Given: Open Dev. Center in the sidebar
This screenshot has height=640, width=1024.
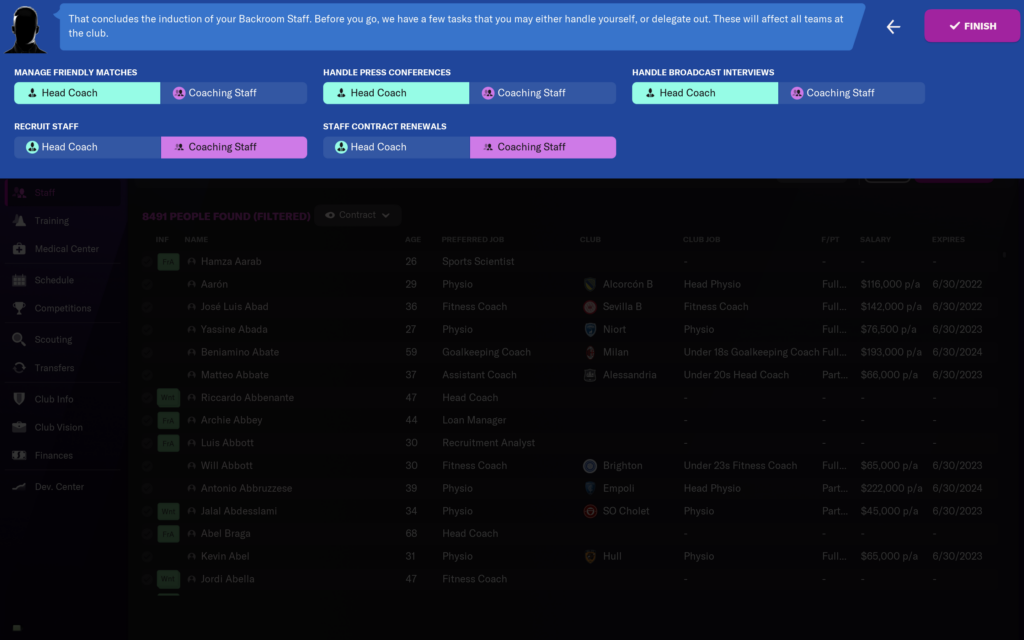Looking at the screenshot, I should pyautogui.click(x=59, y=487).
